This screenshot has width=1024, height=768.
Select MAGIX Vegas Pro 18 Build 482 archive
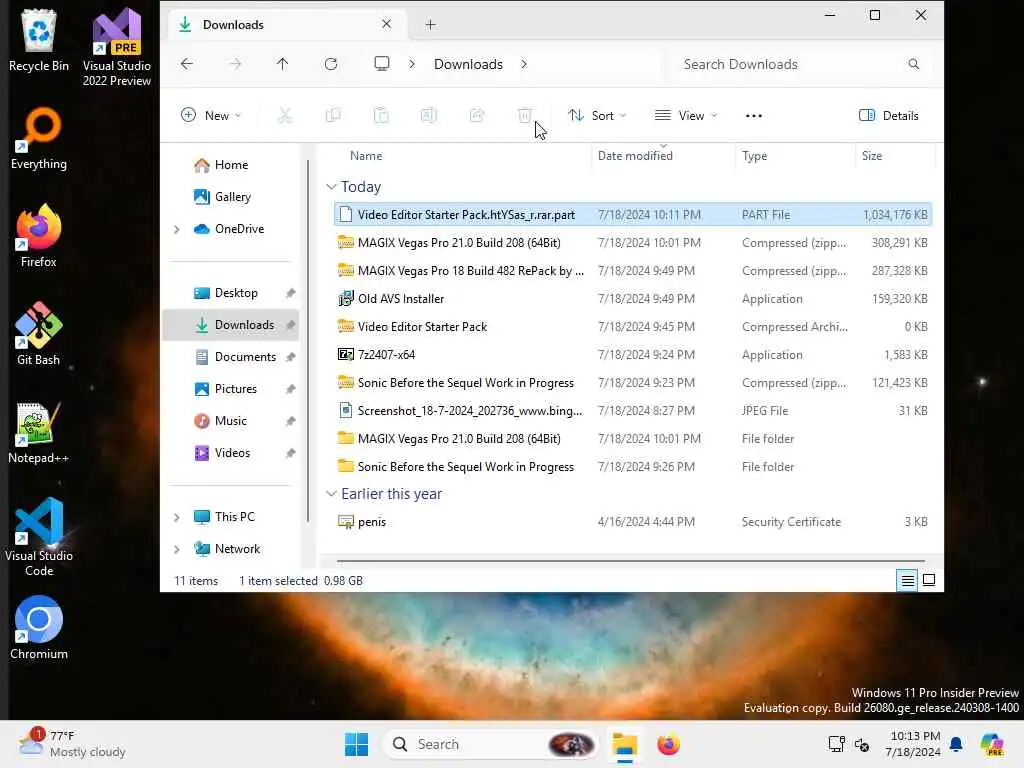[633, 271]
